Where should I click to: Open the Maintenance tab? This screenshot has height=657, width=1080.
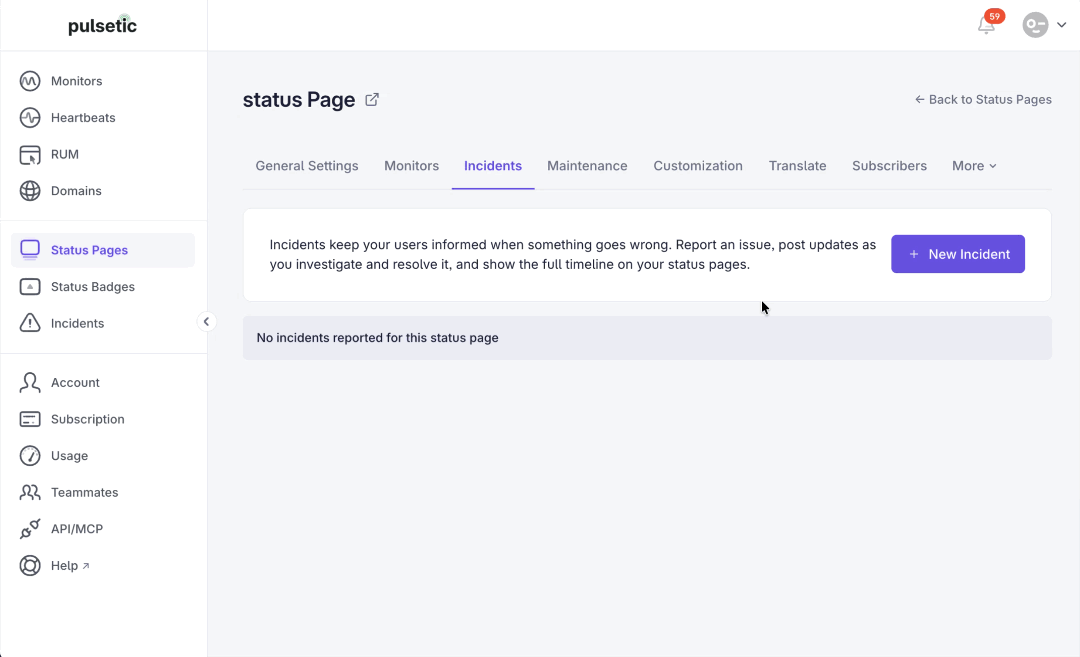pyautogui.click(x=587, y=166)
